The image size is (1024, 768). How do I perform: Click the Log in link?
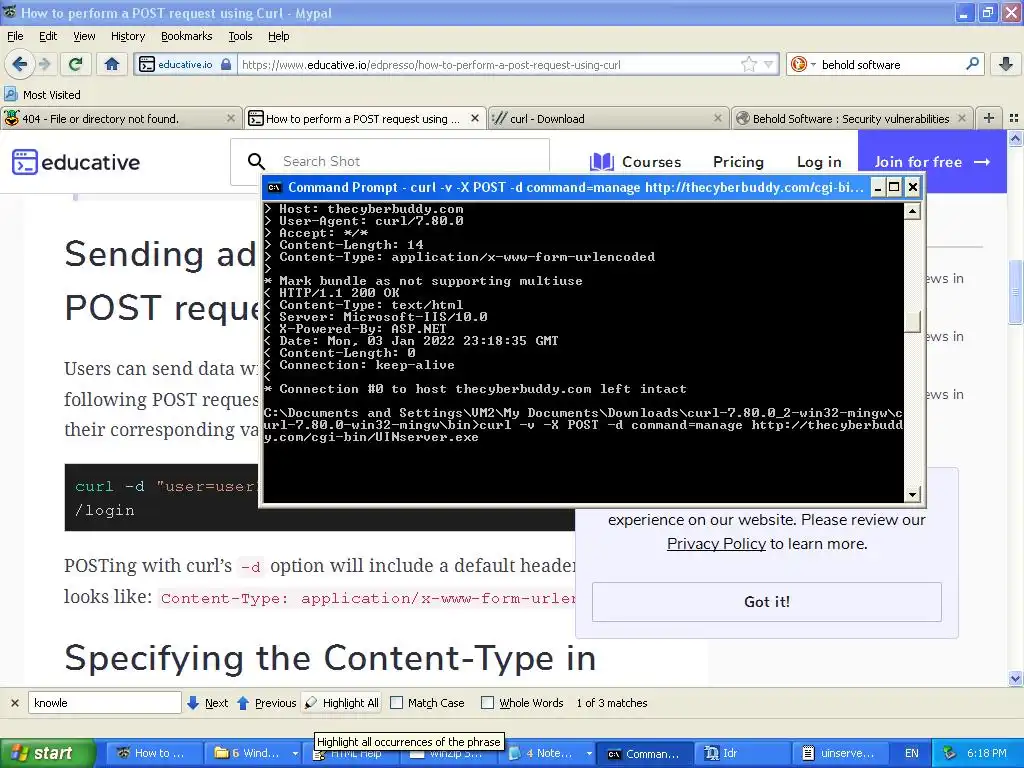[x=819, y=162]
